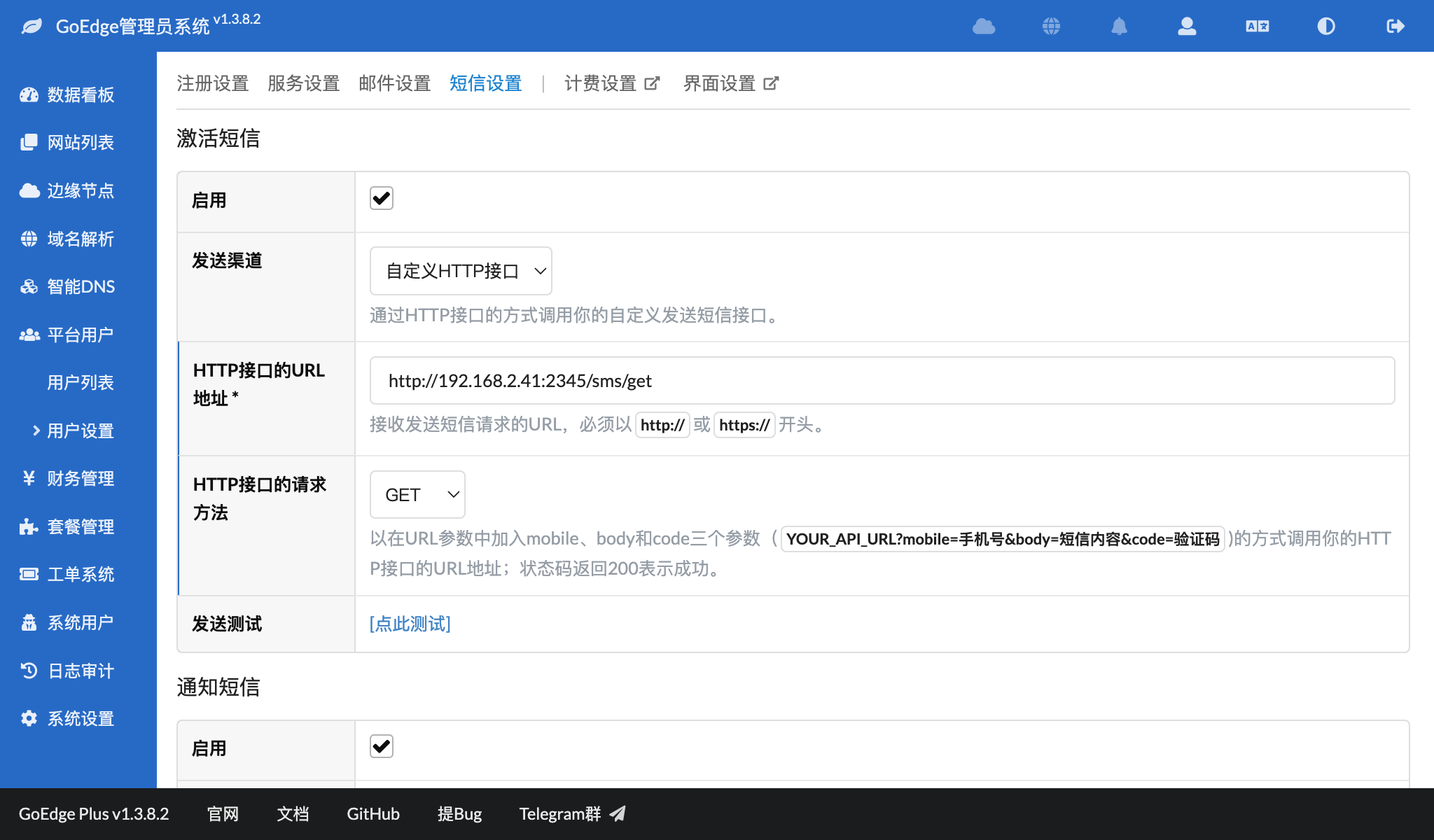This screenshot has height=840, width=1434.
Task: Open the GET request method dropdown
Action: (x=417, y=495)
